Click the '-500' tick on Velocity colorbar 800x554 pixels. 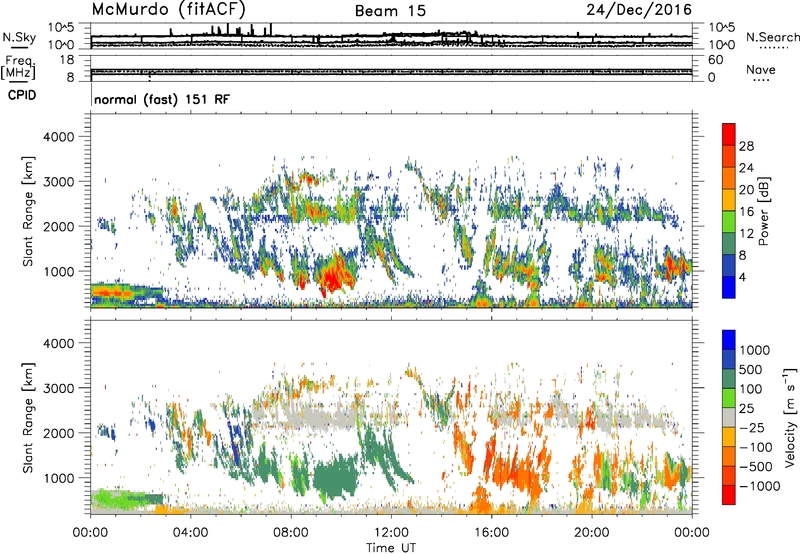point(756,467)
